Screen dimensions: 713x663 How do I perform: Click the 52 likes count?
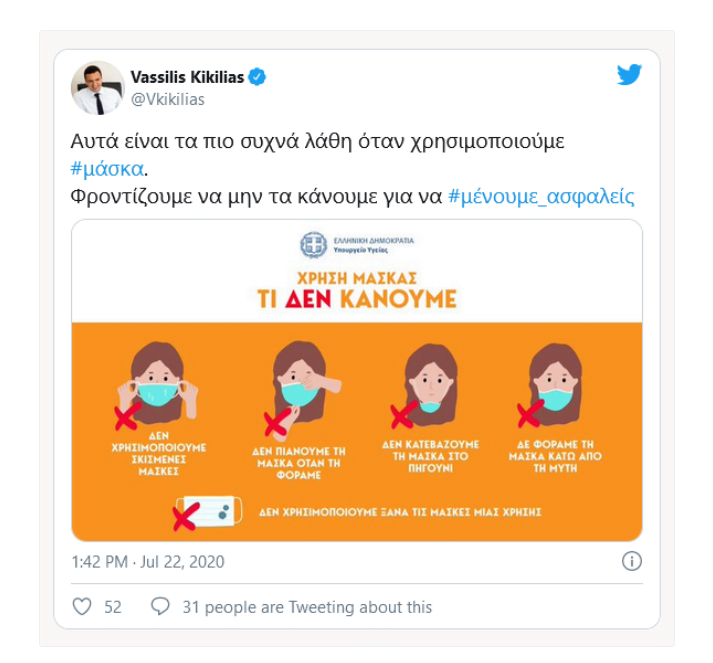pos(113,607)
